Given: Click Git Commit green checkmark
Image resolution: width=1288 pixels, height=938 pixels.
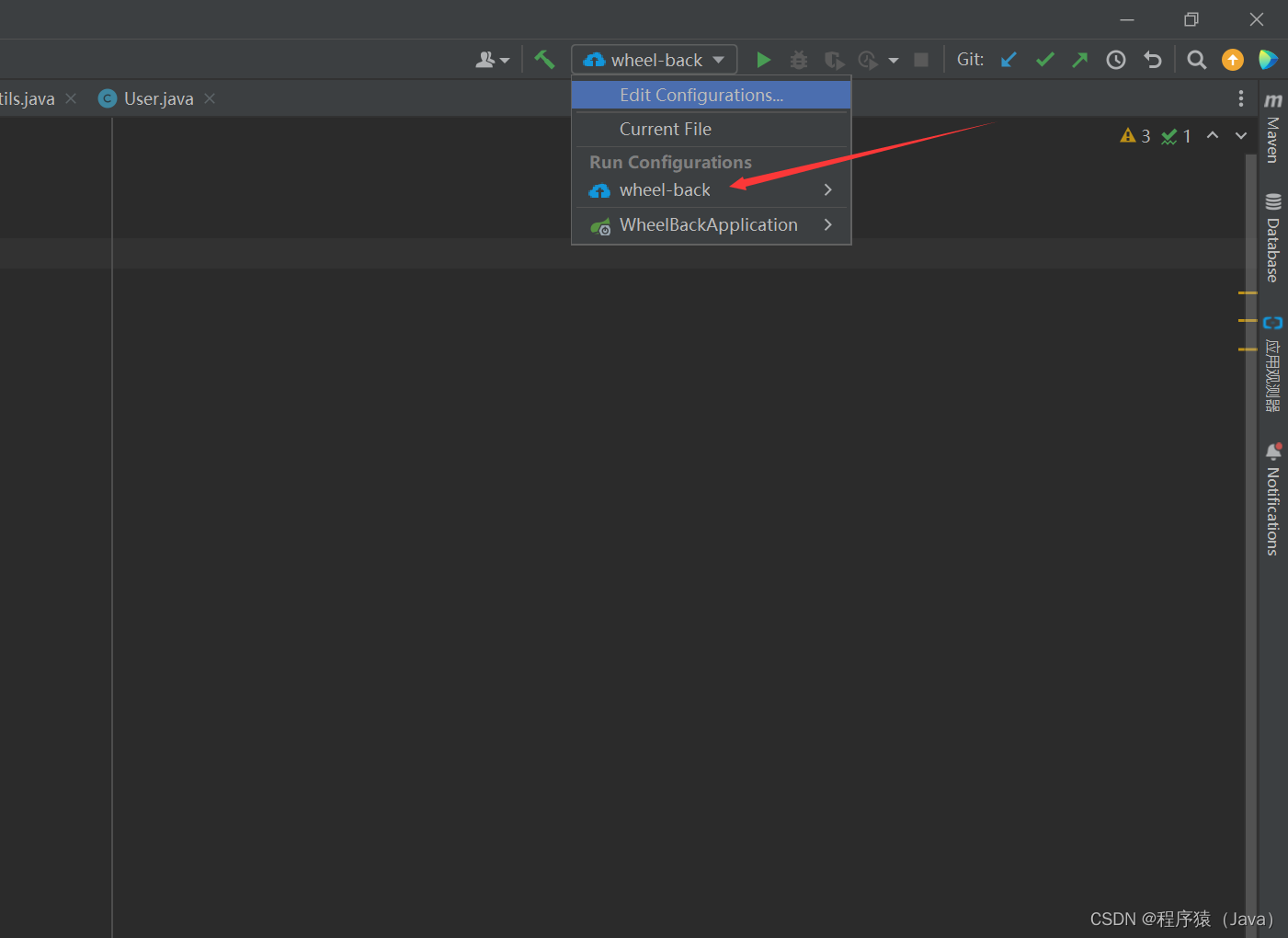Looking at the screenshot, I should point(1044,60).
